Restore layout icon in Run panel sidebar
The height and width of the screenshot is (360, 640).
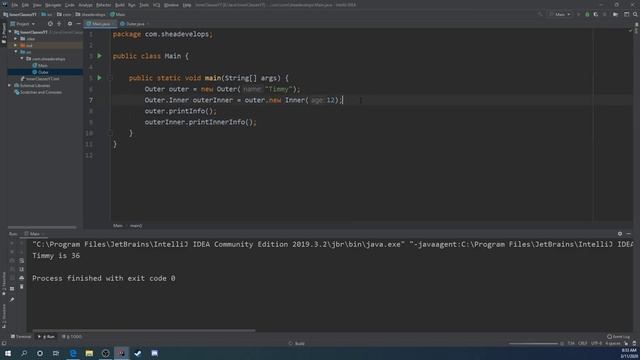12,289
